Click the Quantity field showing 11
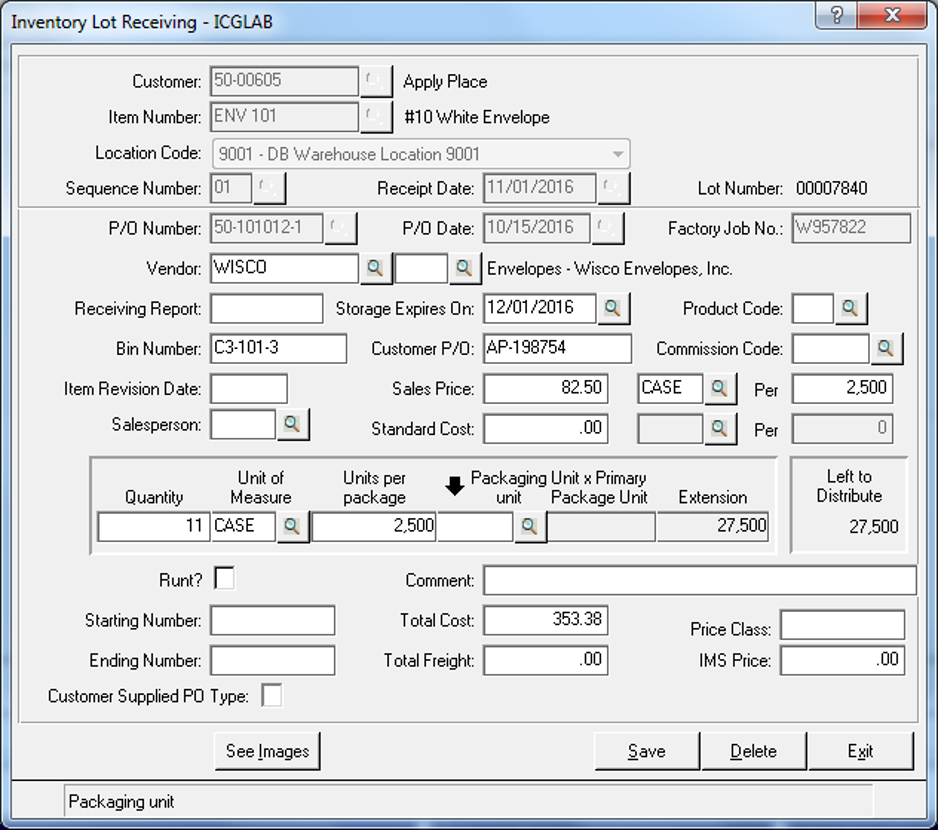The width and height of the screenshot is (938, 830). point(154,527)
